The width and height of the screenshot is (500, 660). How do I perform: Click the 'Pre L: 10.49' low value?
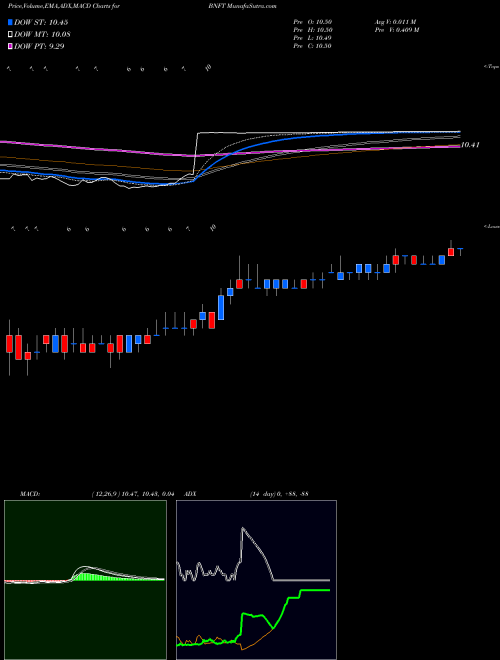[x=312, y=38]
